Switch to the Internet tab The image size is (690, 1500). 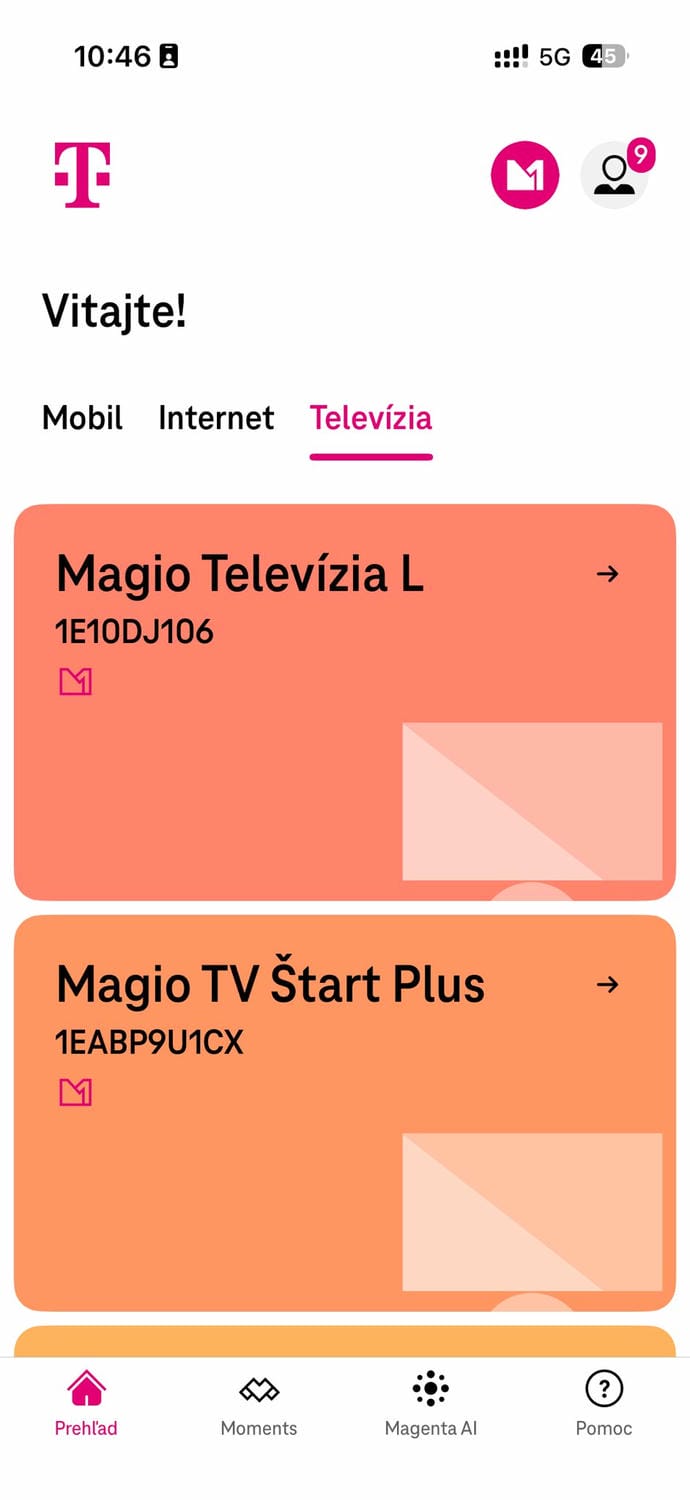pyautogui.click(x=216, y=418)
